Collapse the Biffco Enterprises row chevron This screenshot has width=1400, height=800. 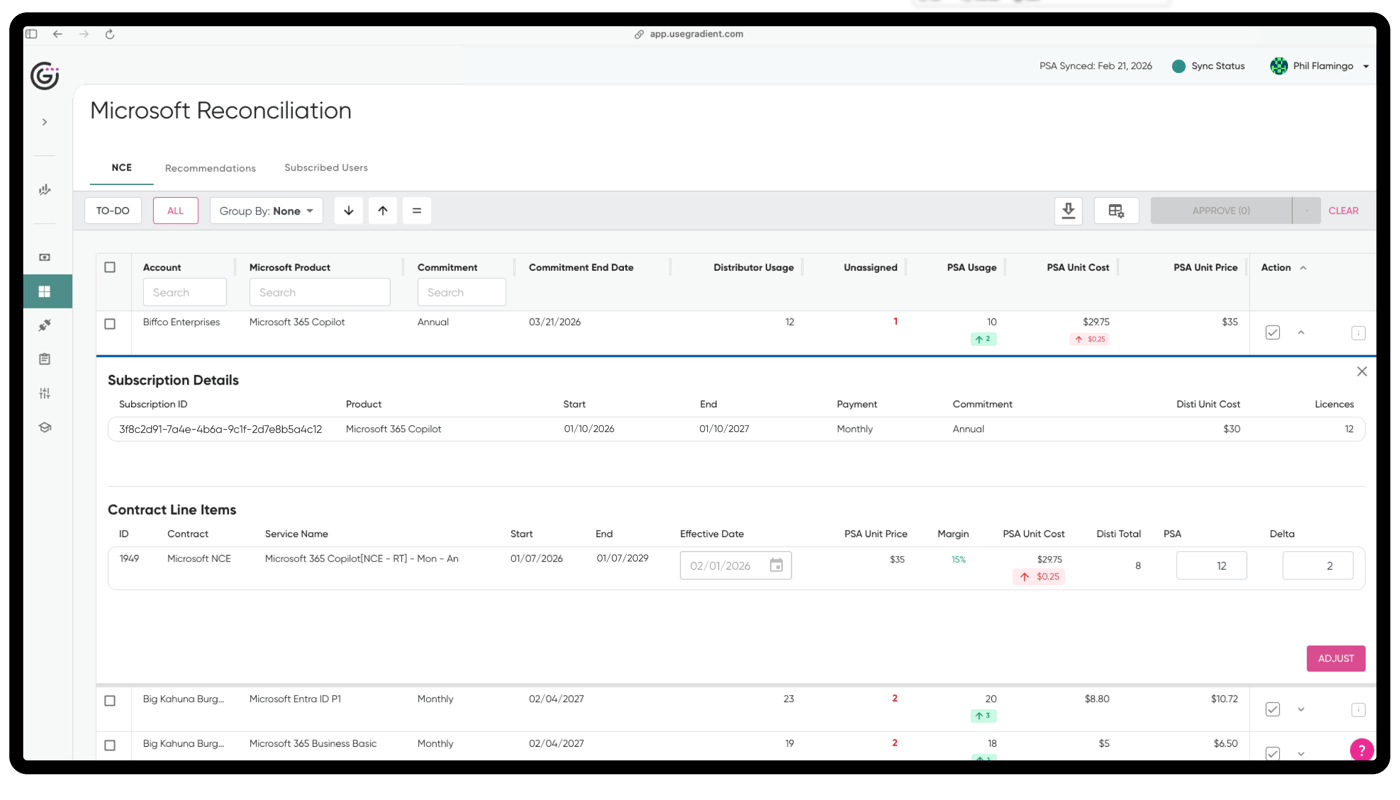click(x=1301, y=332)
